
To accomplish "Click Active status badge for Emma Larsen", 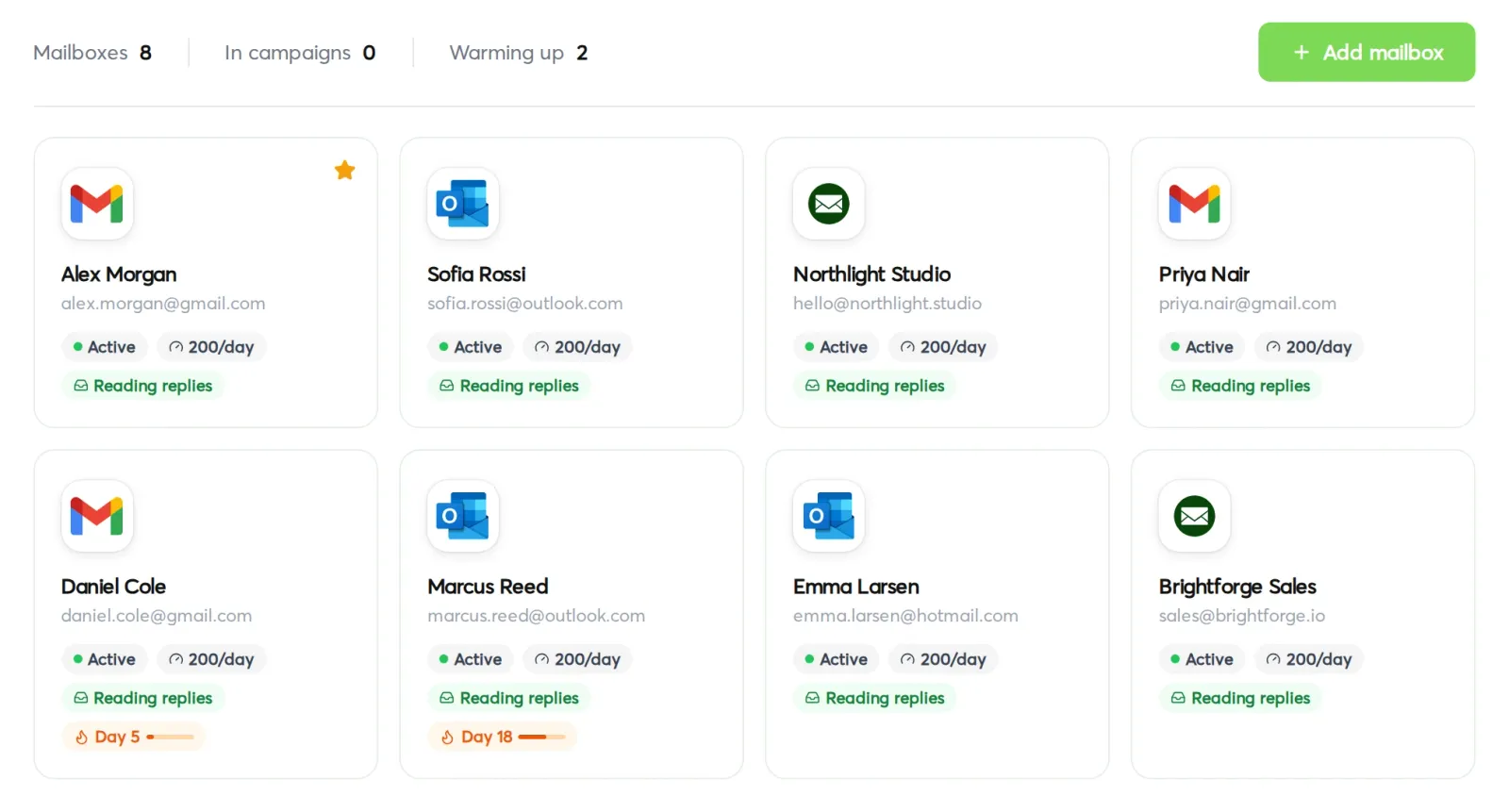I will pos(837,659).
